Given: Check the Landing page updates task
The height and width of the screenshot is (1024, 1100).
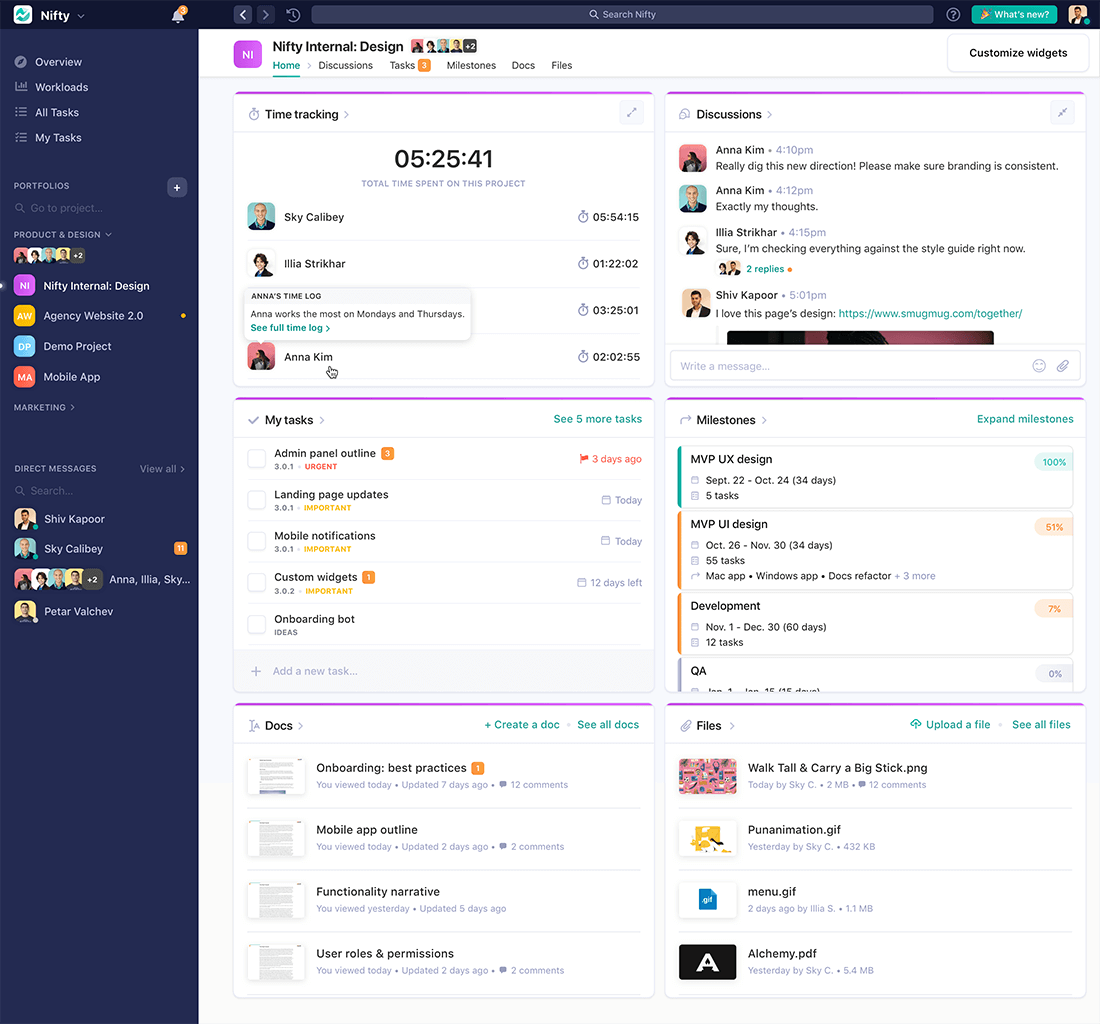Looking at the screenshot, I should [x=257, y=500].
